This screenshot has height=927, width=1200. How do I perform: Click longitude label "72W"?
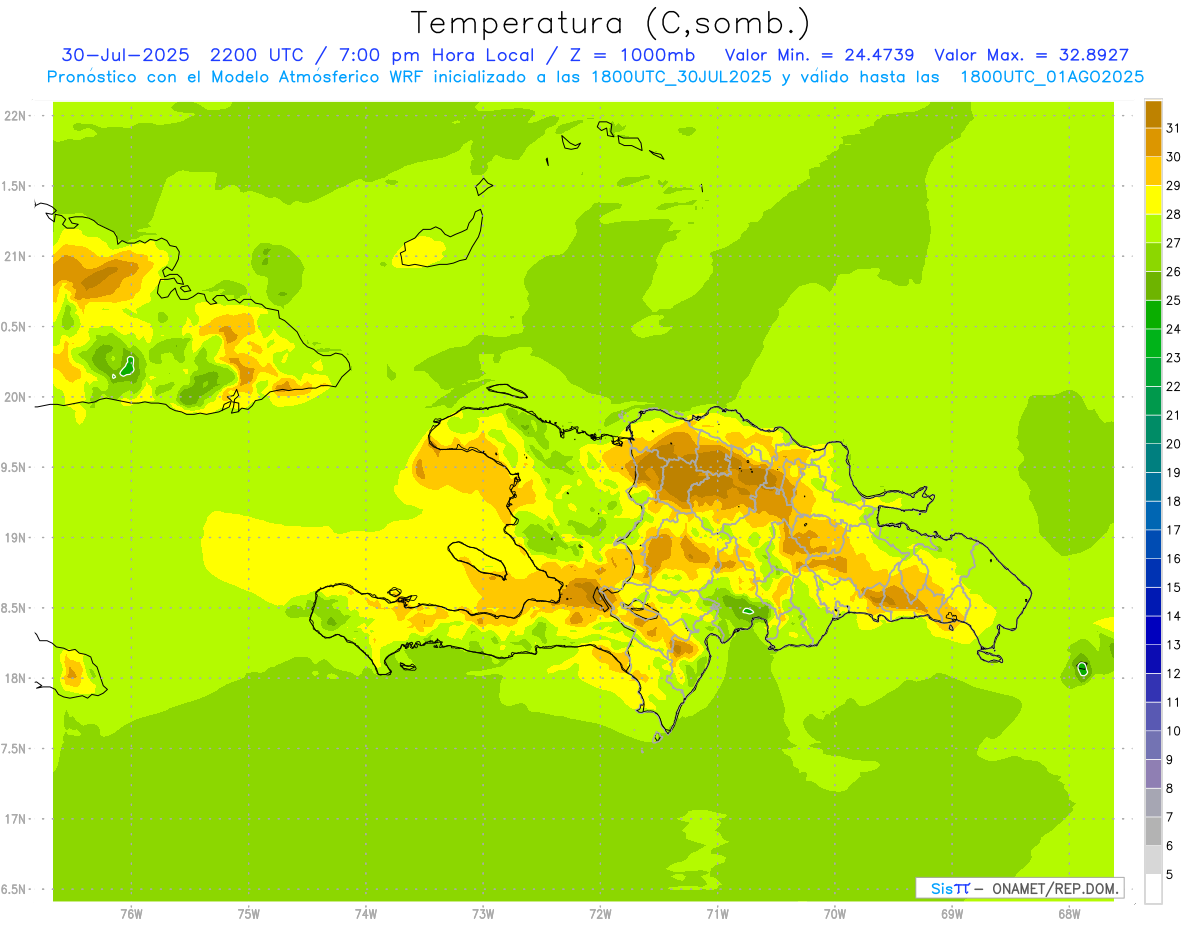(600, 913)
